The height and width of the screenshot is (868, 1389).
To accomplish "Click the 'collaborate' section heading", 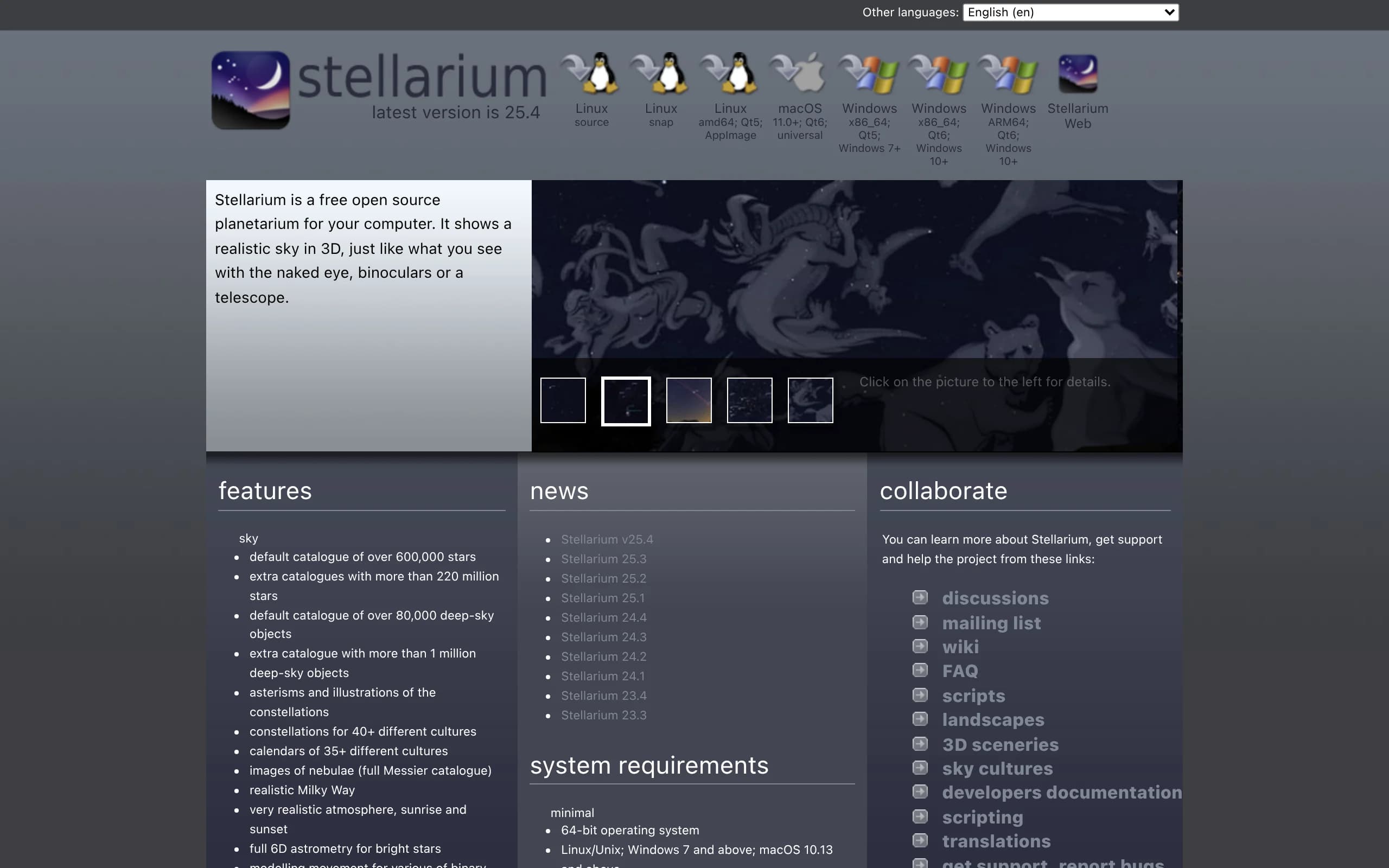I will click(x=943, y=491).
